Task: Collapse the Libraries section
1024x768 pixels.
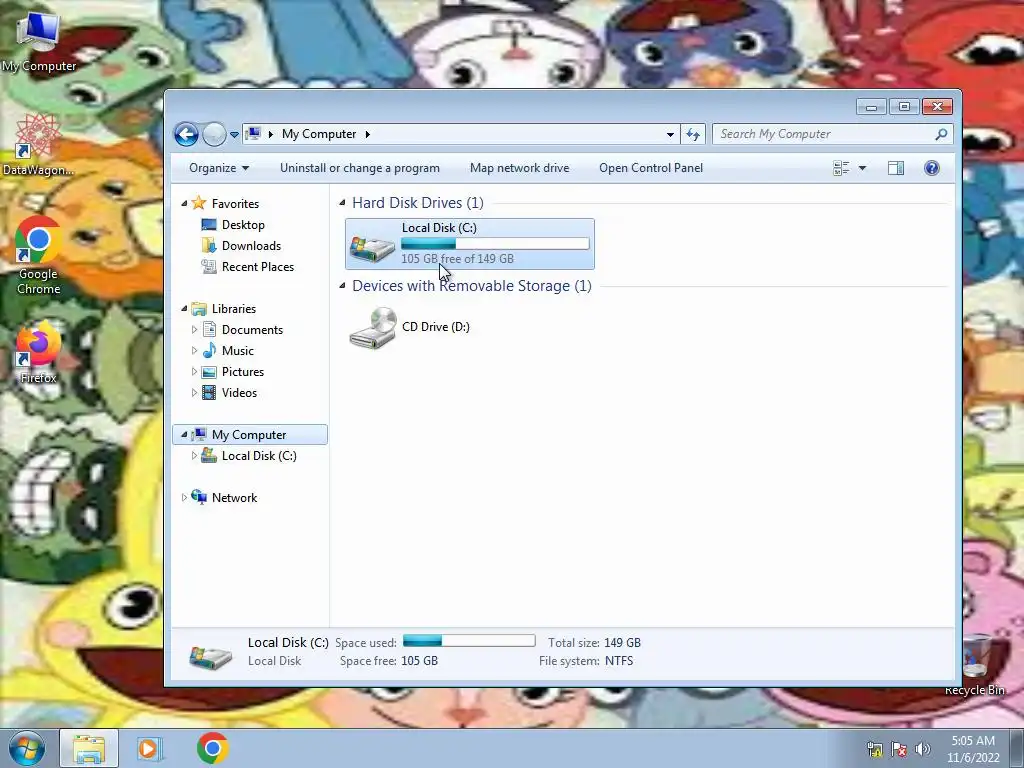Action: pos(184,308)
